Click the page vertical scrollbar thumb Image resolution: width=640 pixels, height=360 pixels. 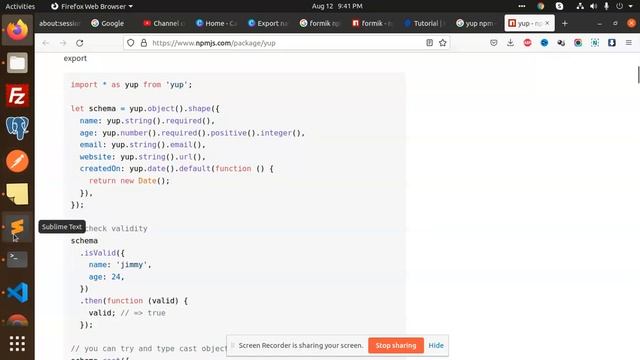pyautogui.click(x=638, y=75)
